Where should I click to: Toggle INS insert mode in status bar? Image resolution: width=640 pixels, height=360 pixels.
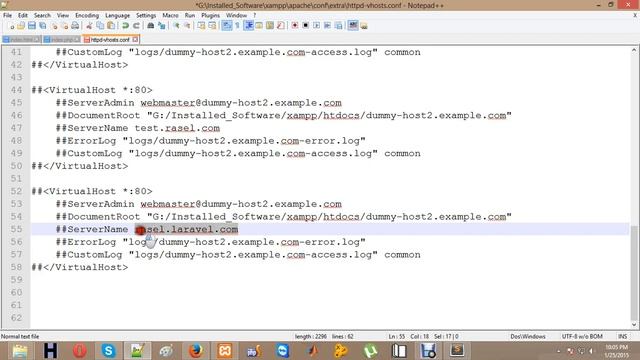tap(622, 337)
